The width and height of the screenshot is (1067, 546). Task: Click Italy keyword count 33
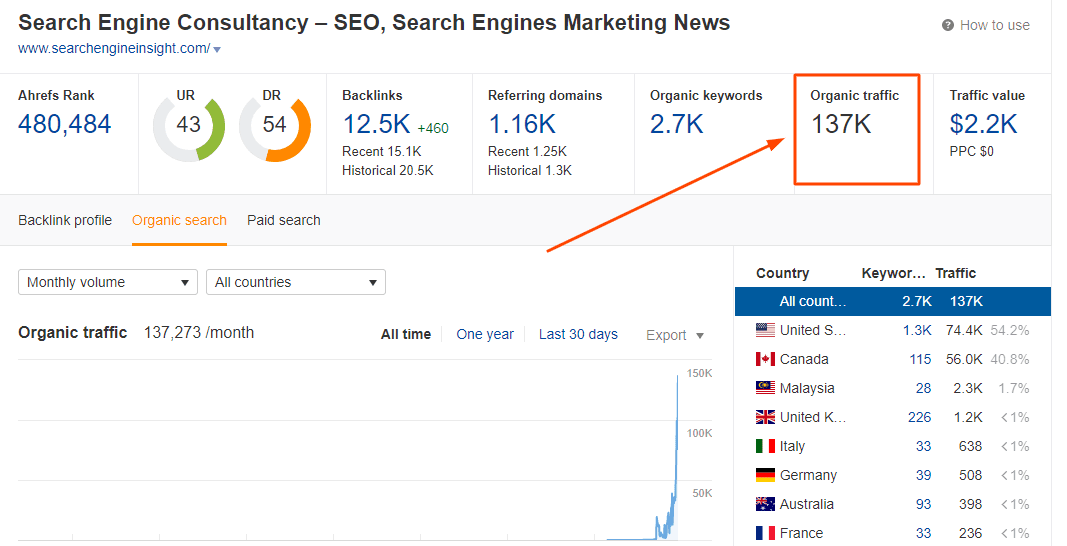(923, 446)
